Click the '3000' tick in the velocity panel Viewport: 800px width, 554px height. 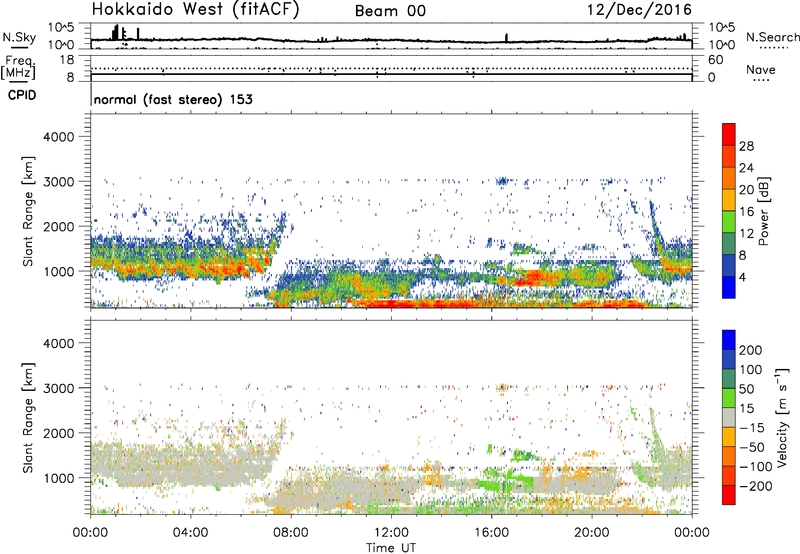[x=58, y=388]
